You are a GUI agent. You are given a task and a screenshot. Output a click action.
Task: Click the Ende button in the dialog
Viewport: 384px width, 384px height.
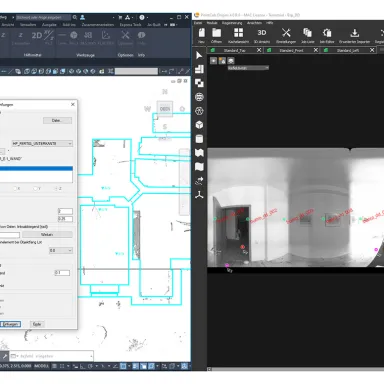[x=37, y=324]
